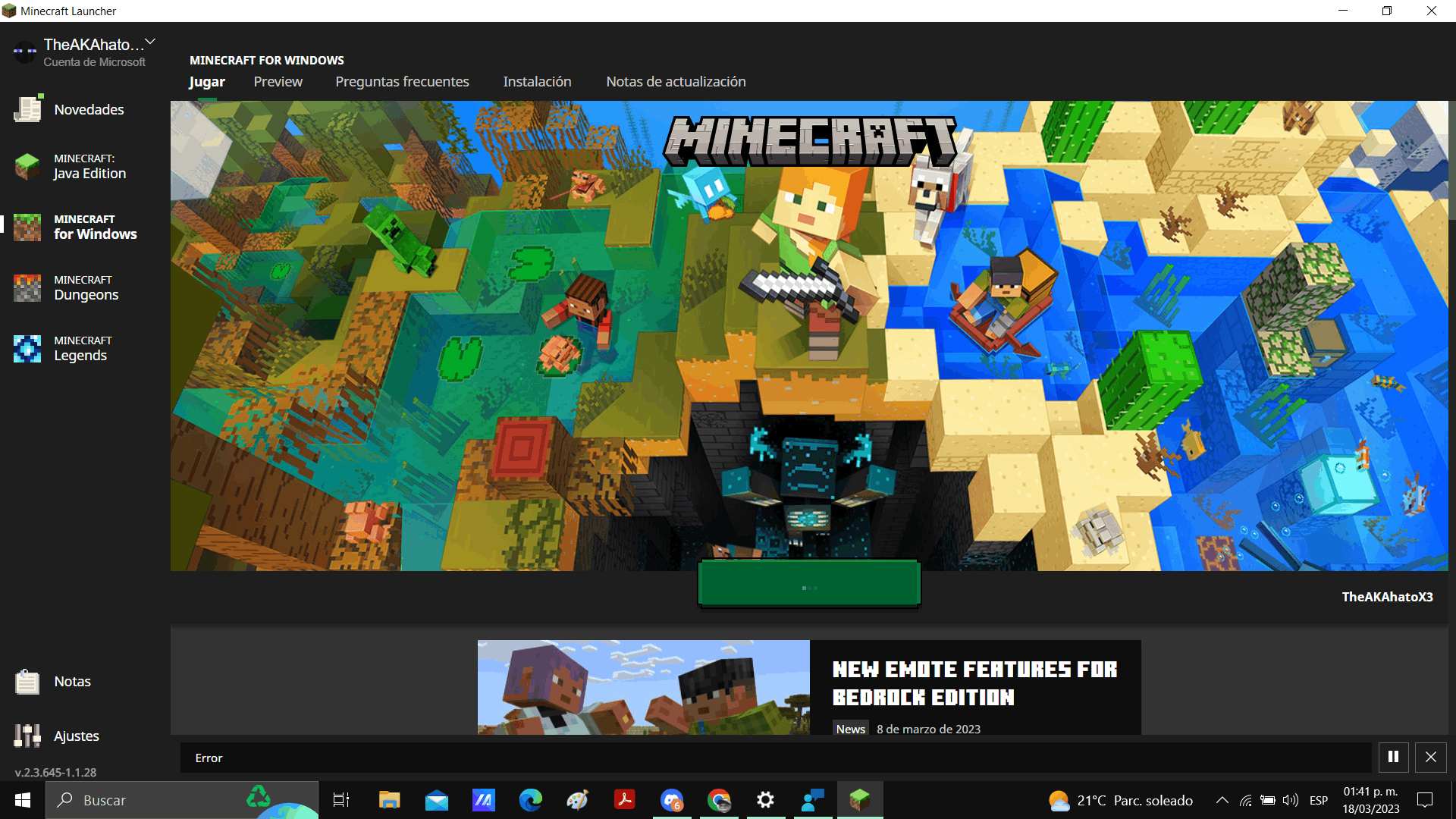This screenshot has height=819, width=1456.
Task: Expand the account dropdown chevron
Action: pyautogui.click(x=150, y=42)
